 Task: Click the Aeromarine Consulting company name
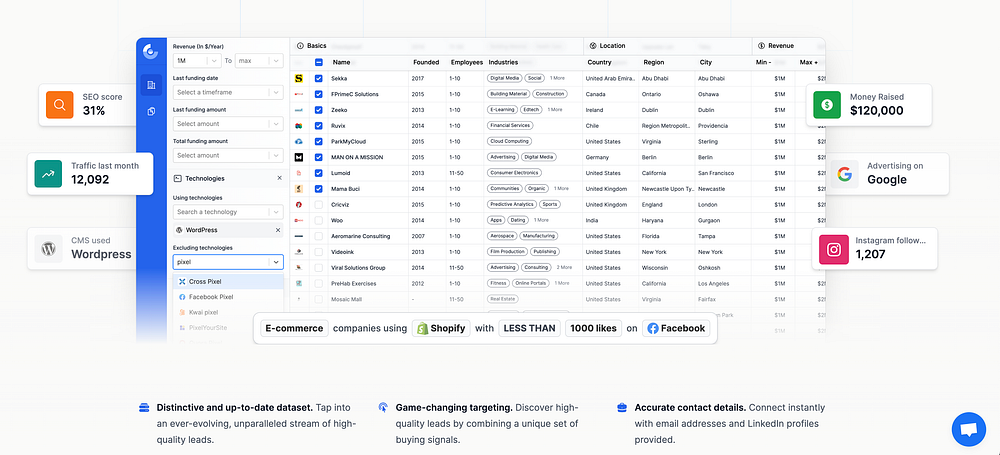click(360, 236)
